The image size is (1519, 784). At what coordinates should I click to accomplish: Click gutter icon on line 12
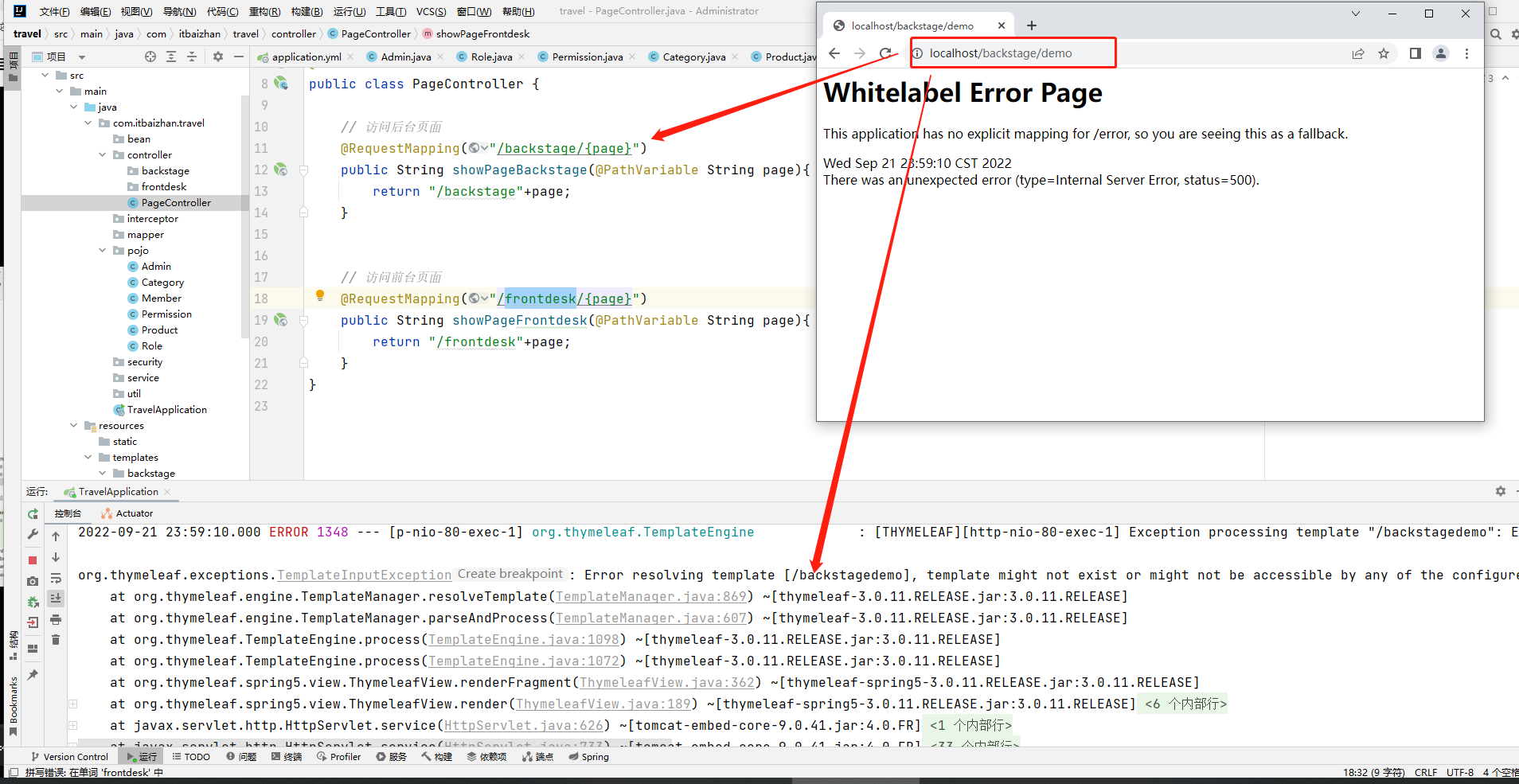[x=281, y=170]
